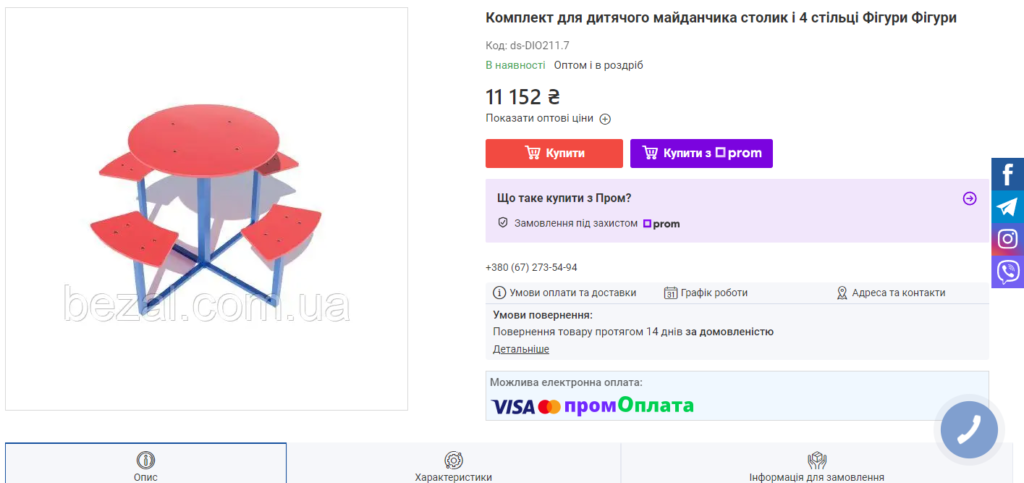This screenshot has height=483, width=1024.
Task: Open the Telegram sidebar icon
Action: click(1008, 207)
